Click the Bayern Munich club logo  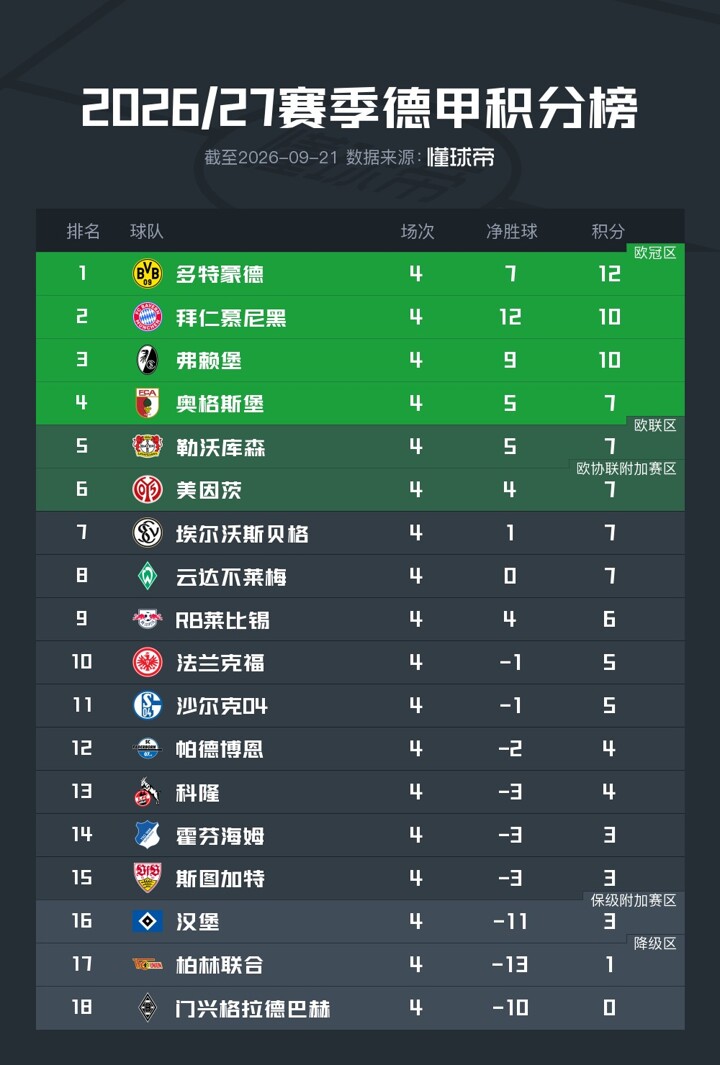coord(147,317)
